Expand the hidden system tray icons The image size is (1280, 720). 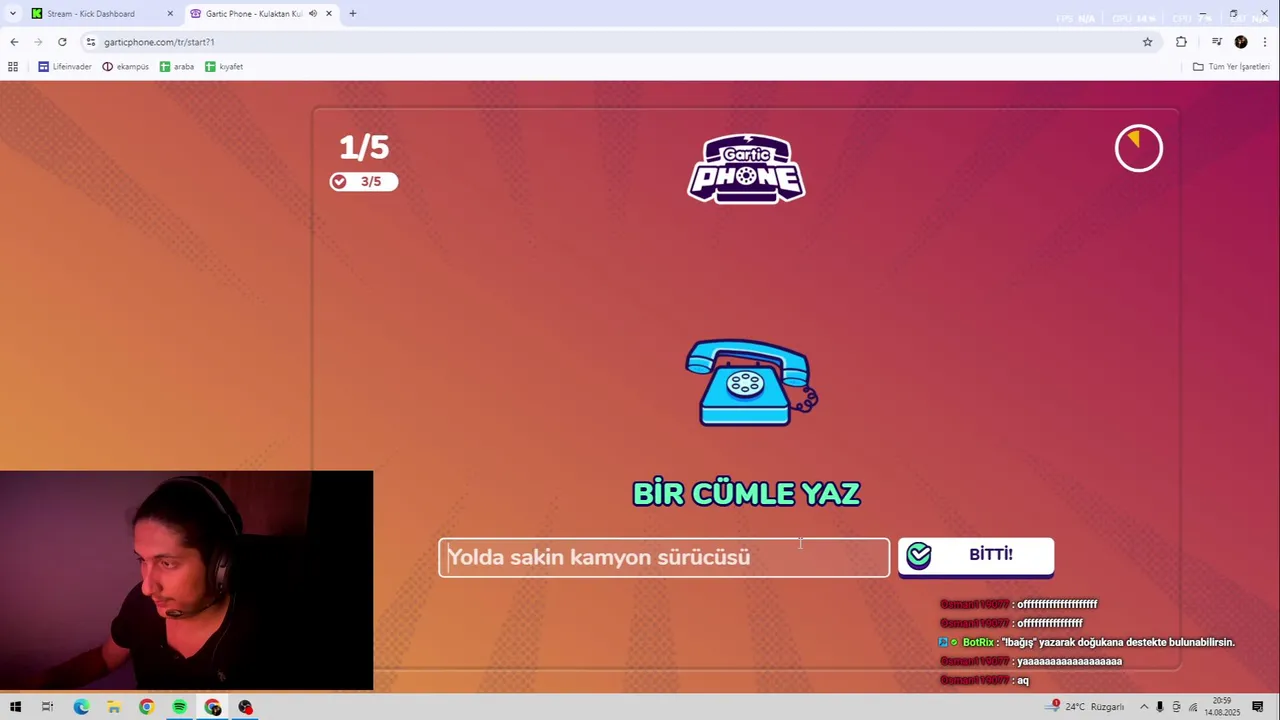pyautogui.click(x=1144, y=707)
